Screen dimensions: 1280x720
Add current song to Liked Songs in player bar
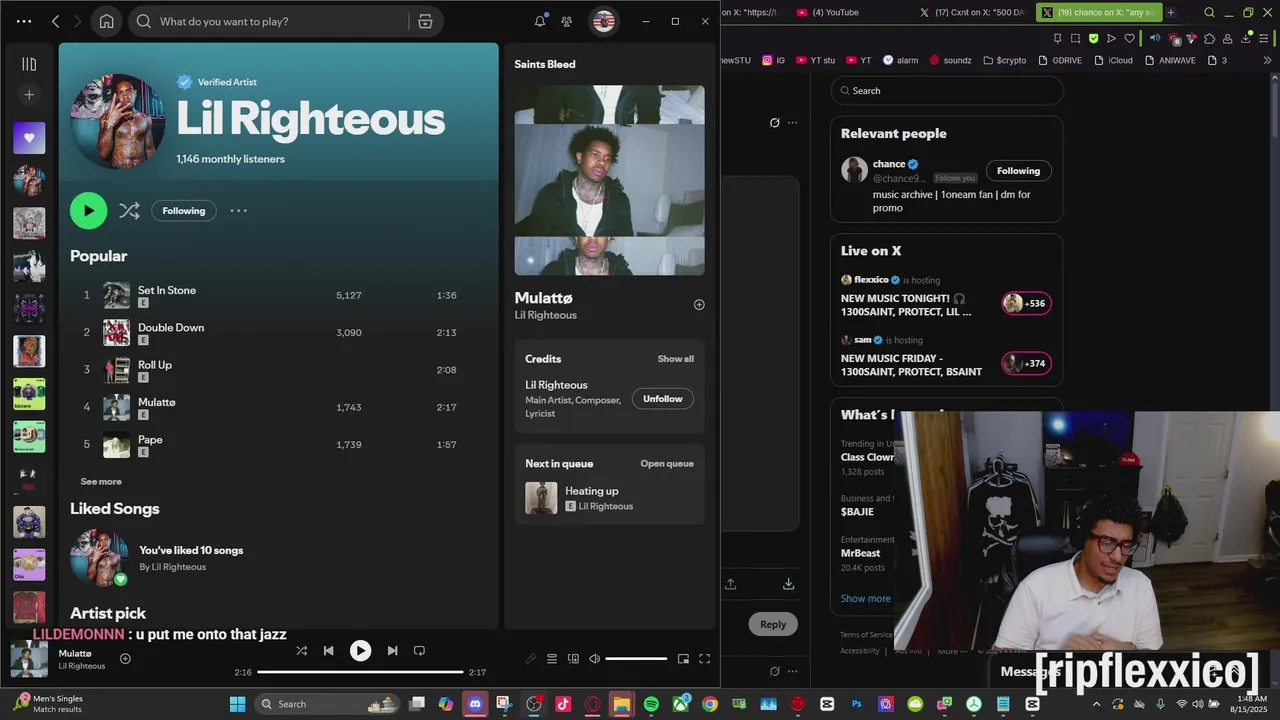pyautogui.click(x=125, y=658)
